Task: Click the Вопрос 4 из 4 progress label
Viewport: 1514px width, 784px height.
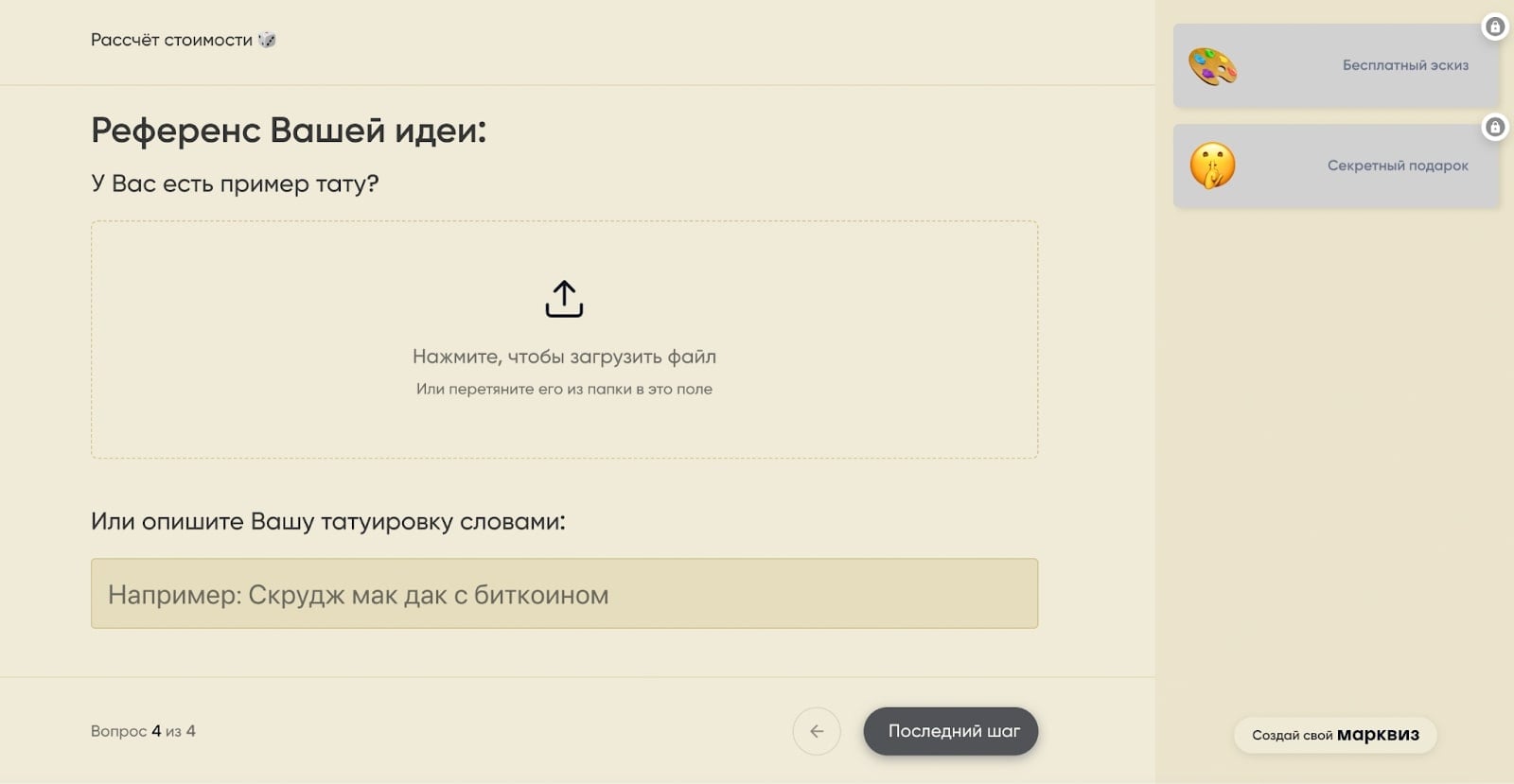Action: coord(142,730)
